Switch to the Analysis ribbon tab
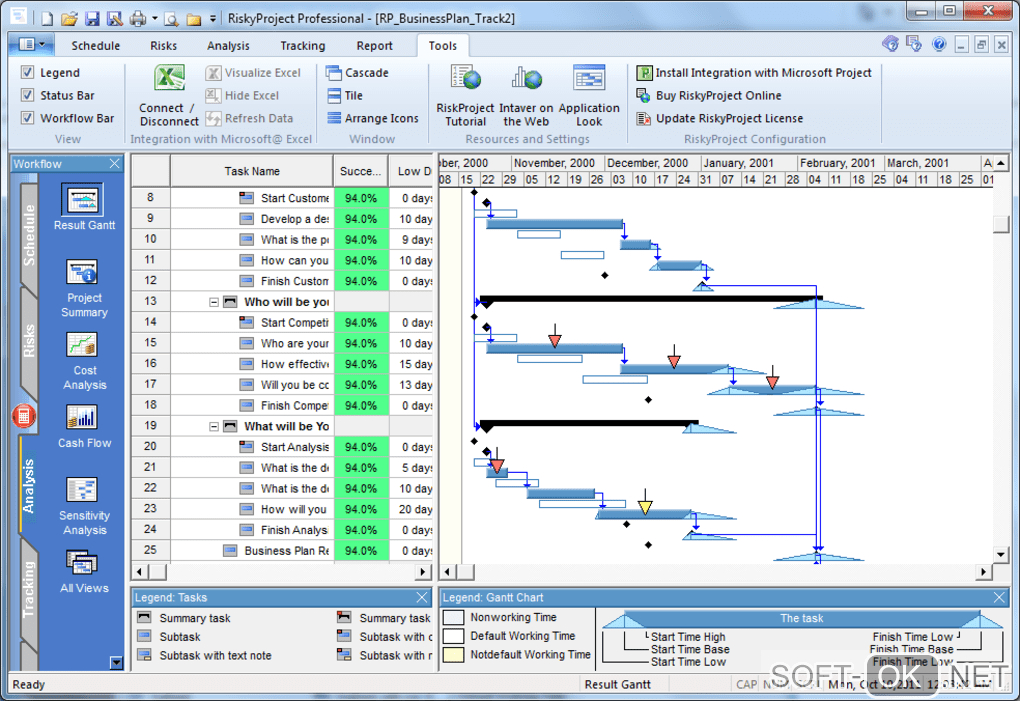 (x=228, y=46)
